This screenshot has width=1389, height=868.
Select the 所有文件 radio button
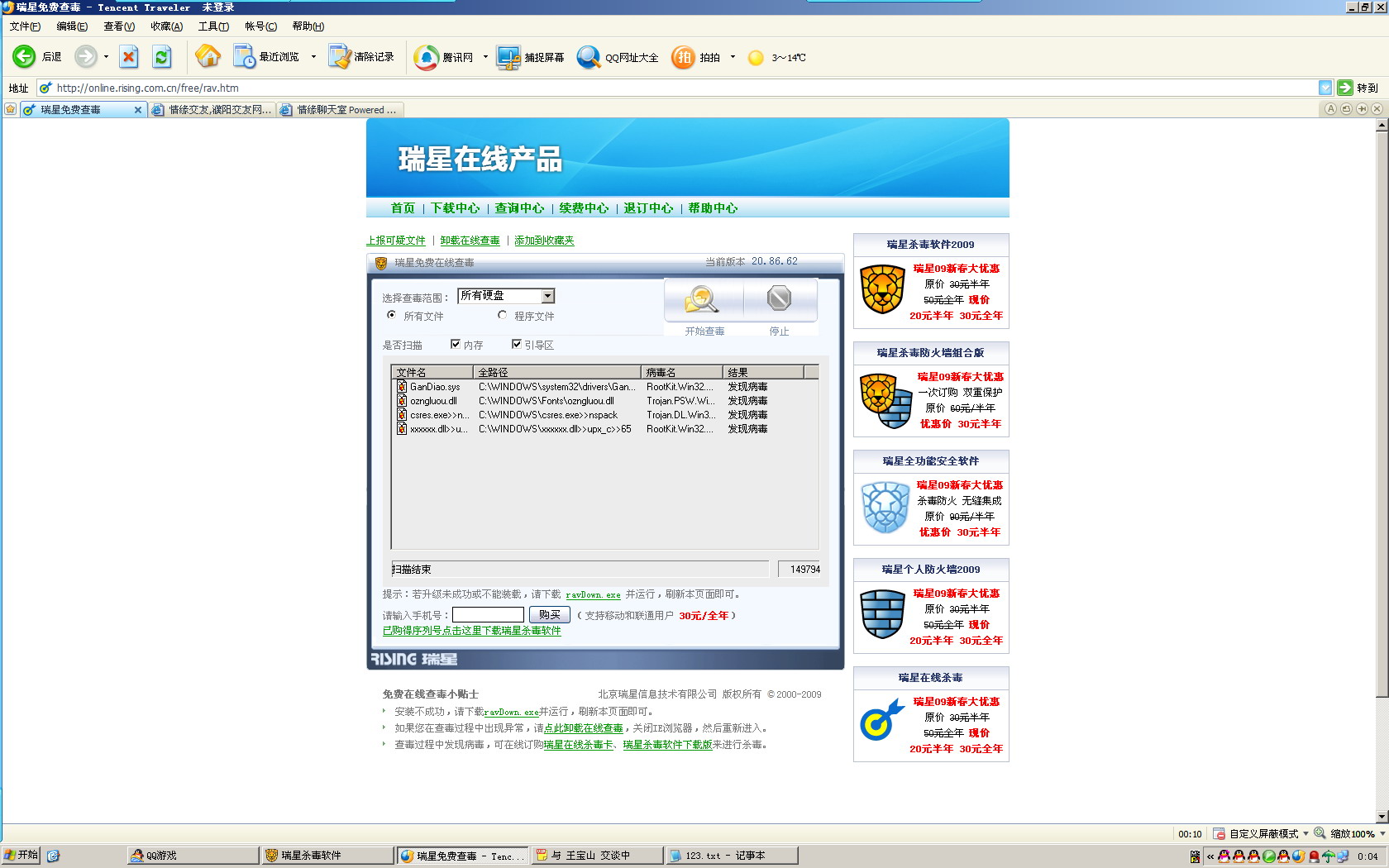391,315
